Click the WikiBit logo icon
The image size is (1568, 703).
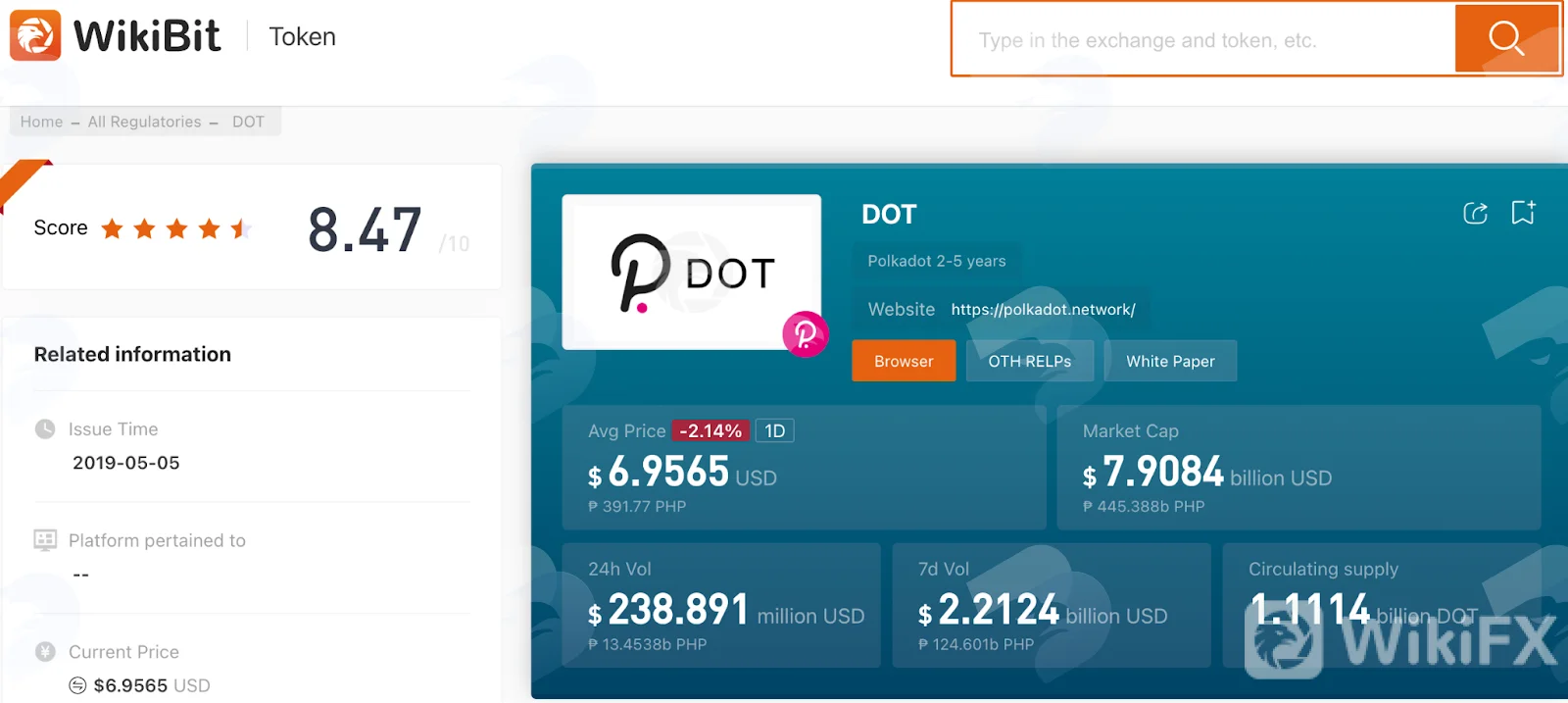[35, 35]
